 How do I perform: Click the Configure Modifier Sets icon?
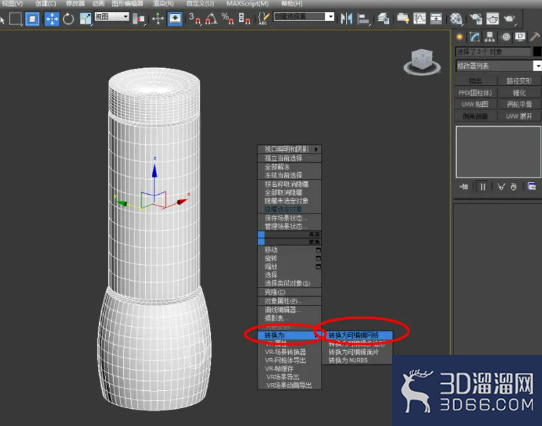pyautogui.click(x=532, y=187)
